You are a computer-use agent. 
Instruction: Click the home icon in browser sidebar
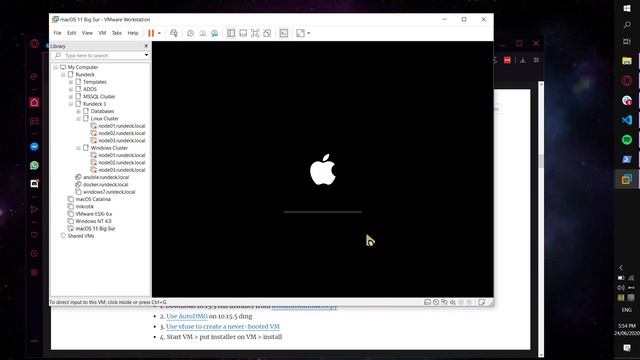point(34,102)
